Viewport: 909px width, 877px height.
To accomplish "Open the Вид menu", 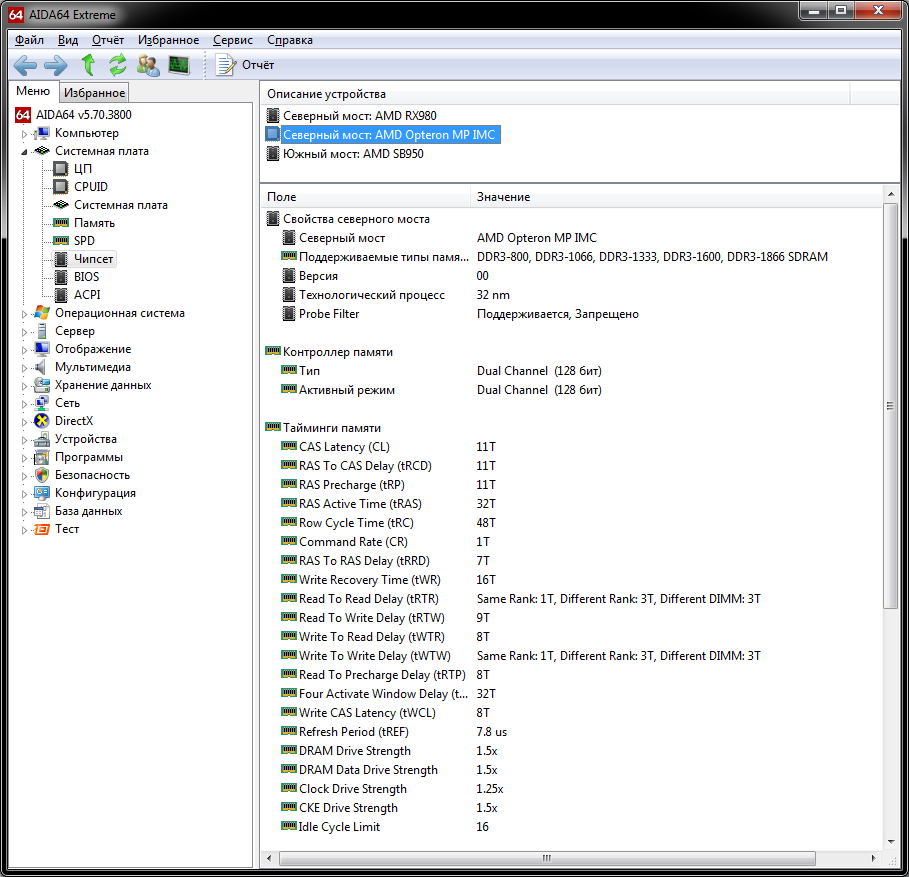I will tap(68, 40).
